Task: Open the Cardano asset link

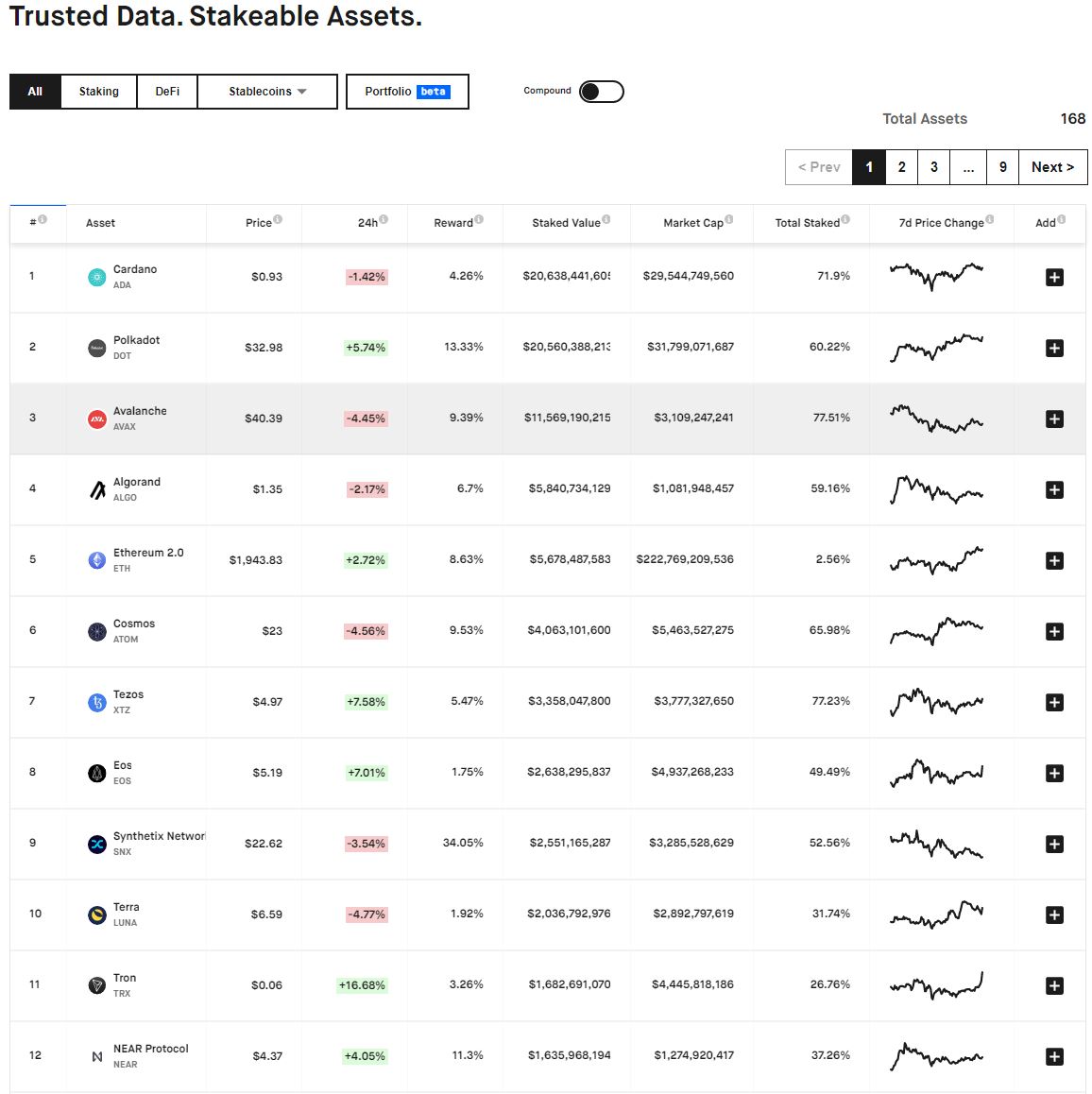Action: [x=135, y=269]
